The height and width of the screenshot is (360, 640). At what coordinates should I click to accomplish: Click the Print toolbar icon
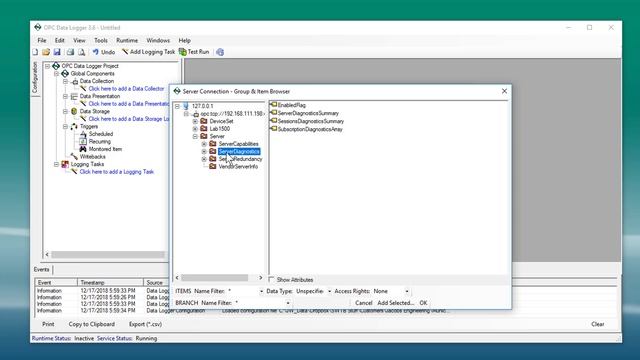click(70, 52)
